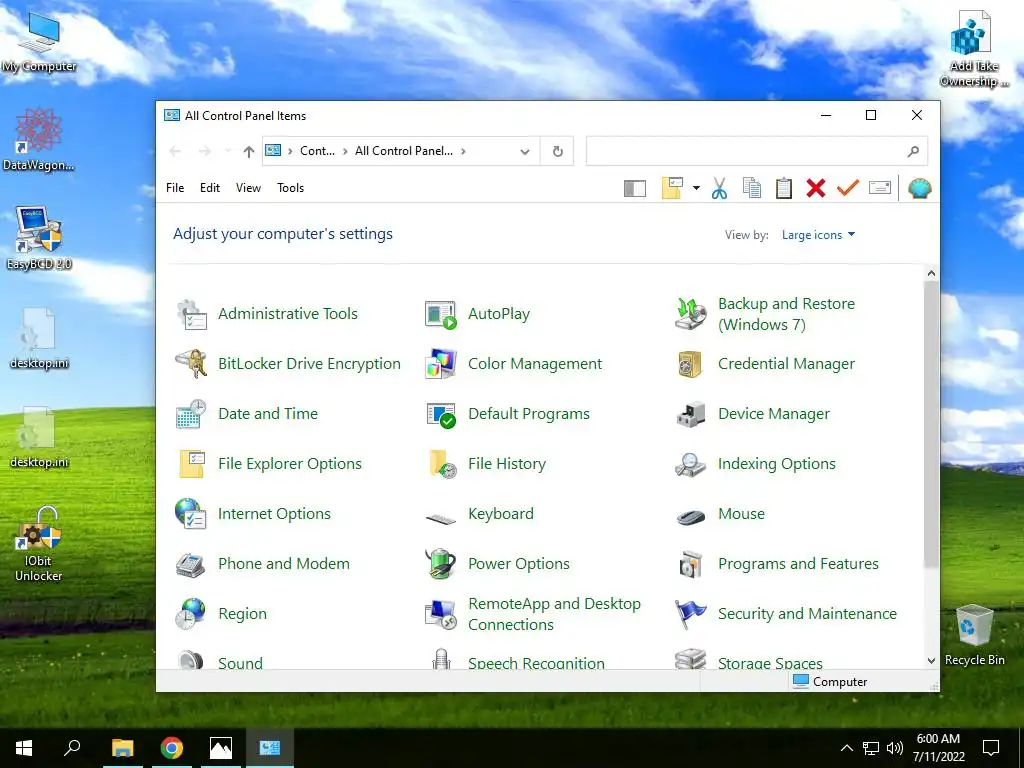Viewport: 1024px width, 768px height.
Task: Select EasyBCD 2.0 desktop shortcut
Action: [39, 239]
